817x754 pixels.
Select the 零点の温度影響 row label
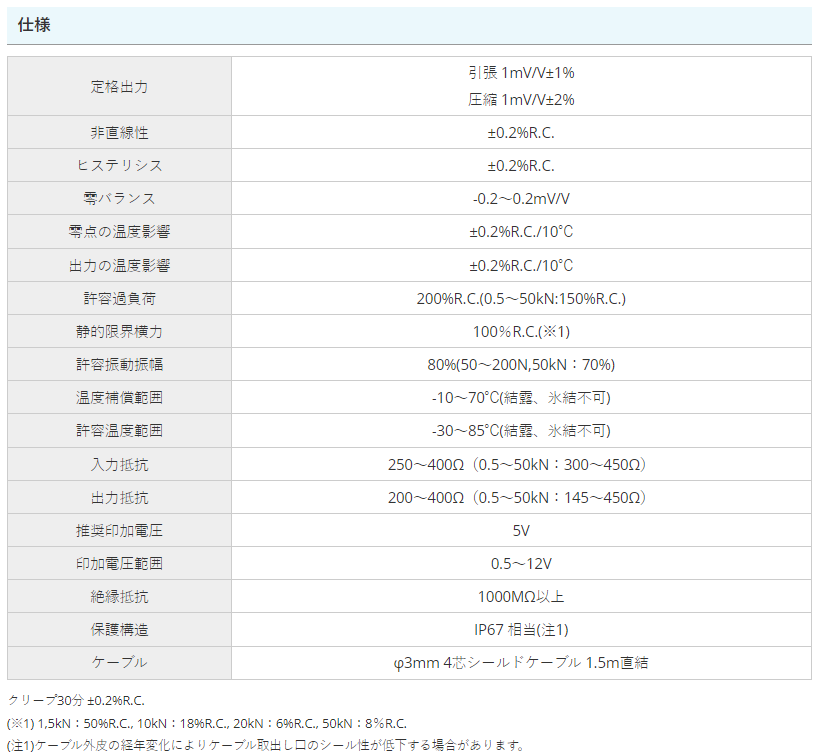[x=119, y=232]
